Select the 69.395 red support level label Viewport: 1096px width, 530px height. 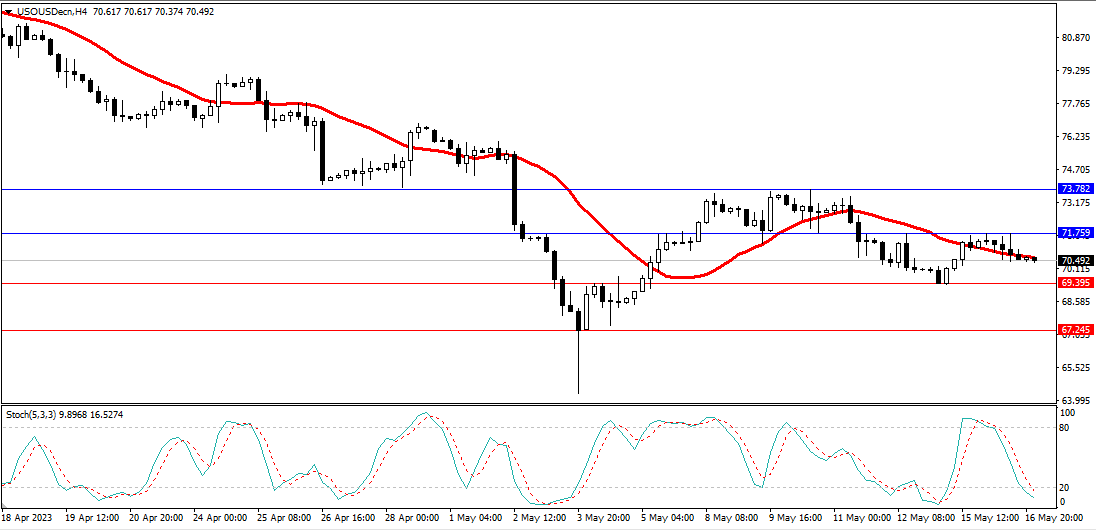[1075, 282]
